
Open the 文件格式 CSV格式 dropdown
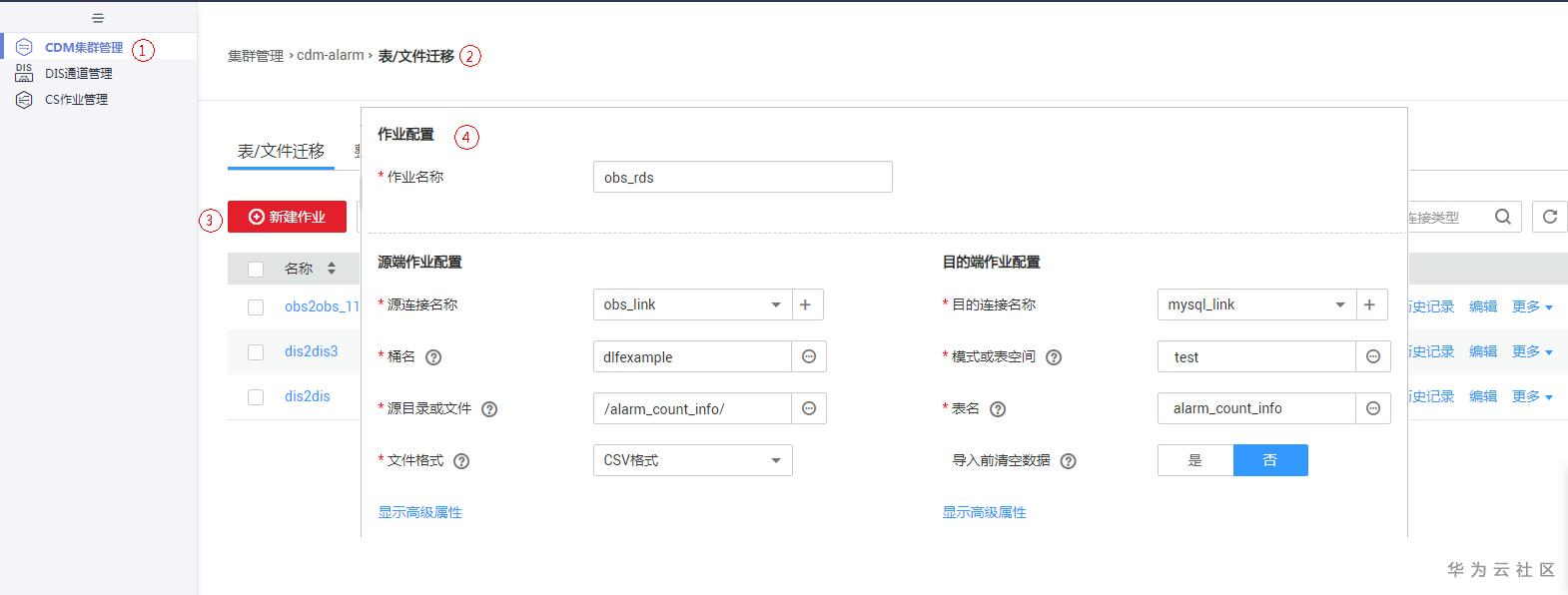point(693,460)
